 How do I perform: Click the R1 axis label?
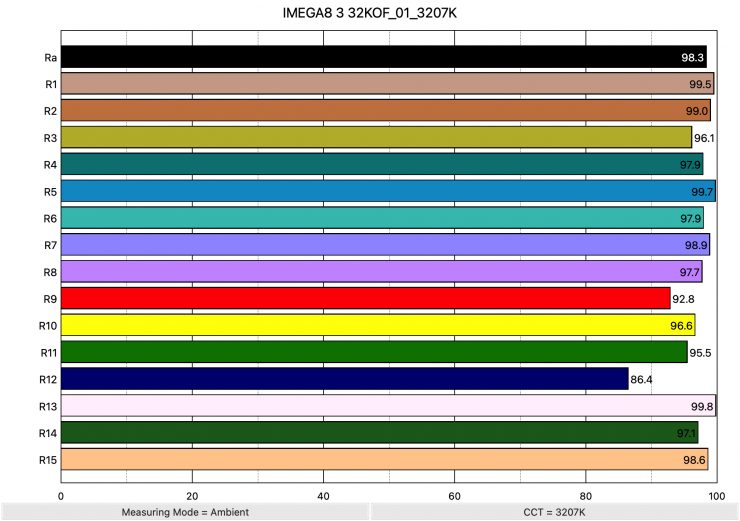pos(49,84)
